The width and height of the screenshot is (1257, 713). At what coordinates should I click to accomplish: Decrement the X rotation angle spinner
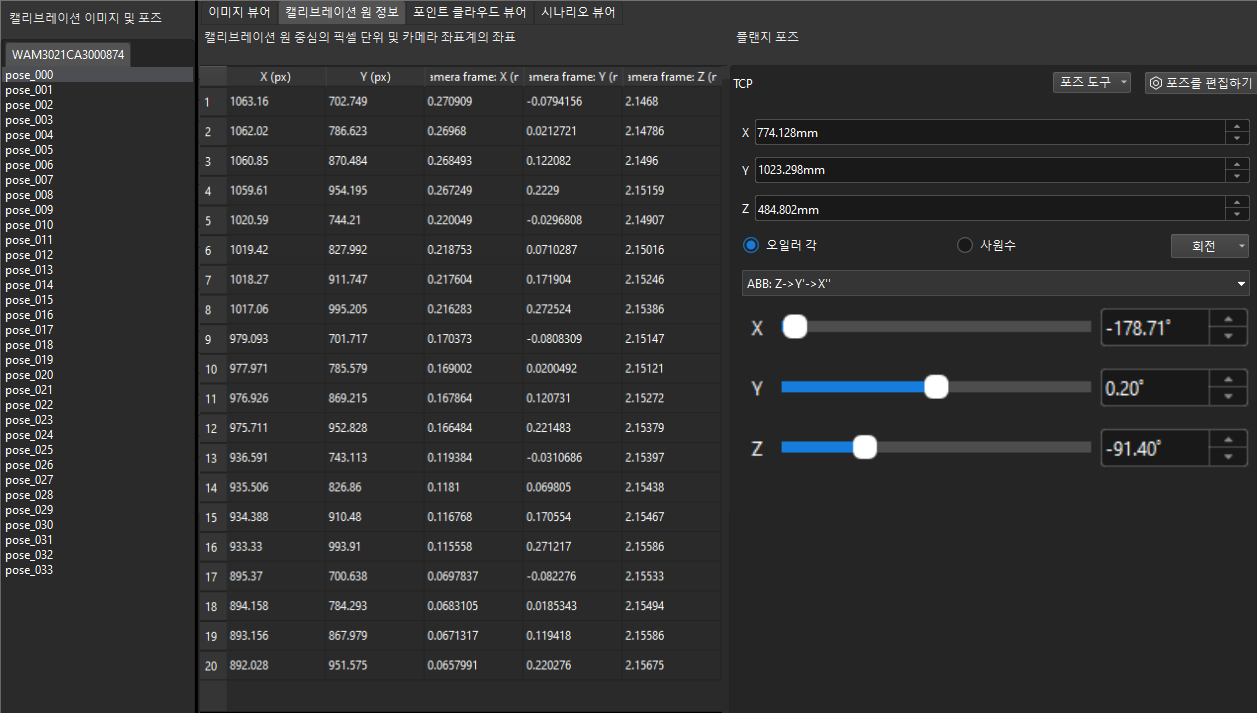pos(1228,336)
